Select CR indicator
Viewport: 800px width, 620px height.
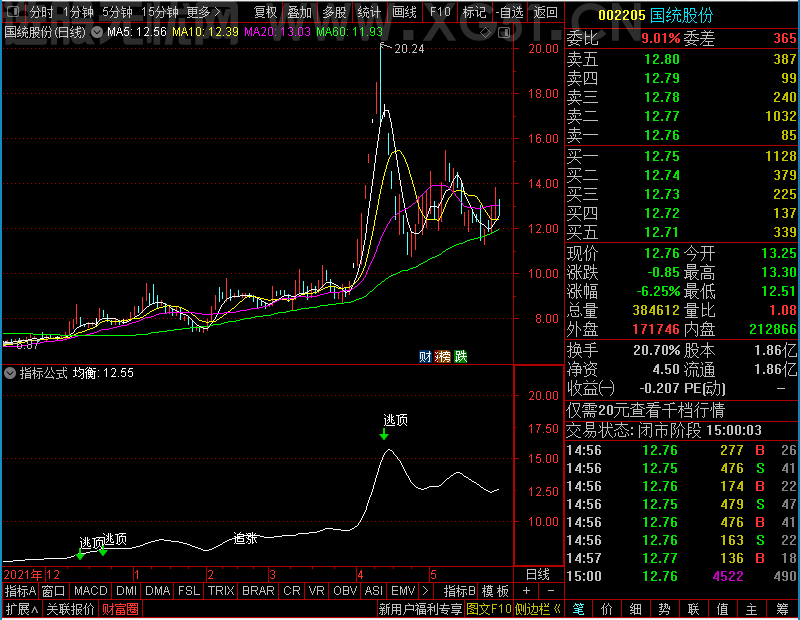pyautogui.click(x=292, y=591)
